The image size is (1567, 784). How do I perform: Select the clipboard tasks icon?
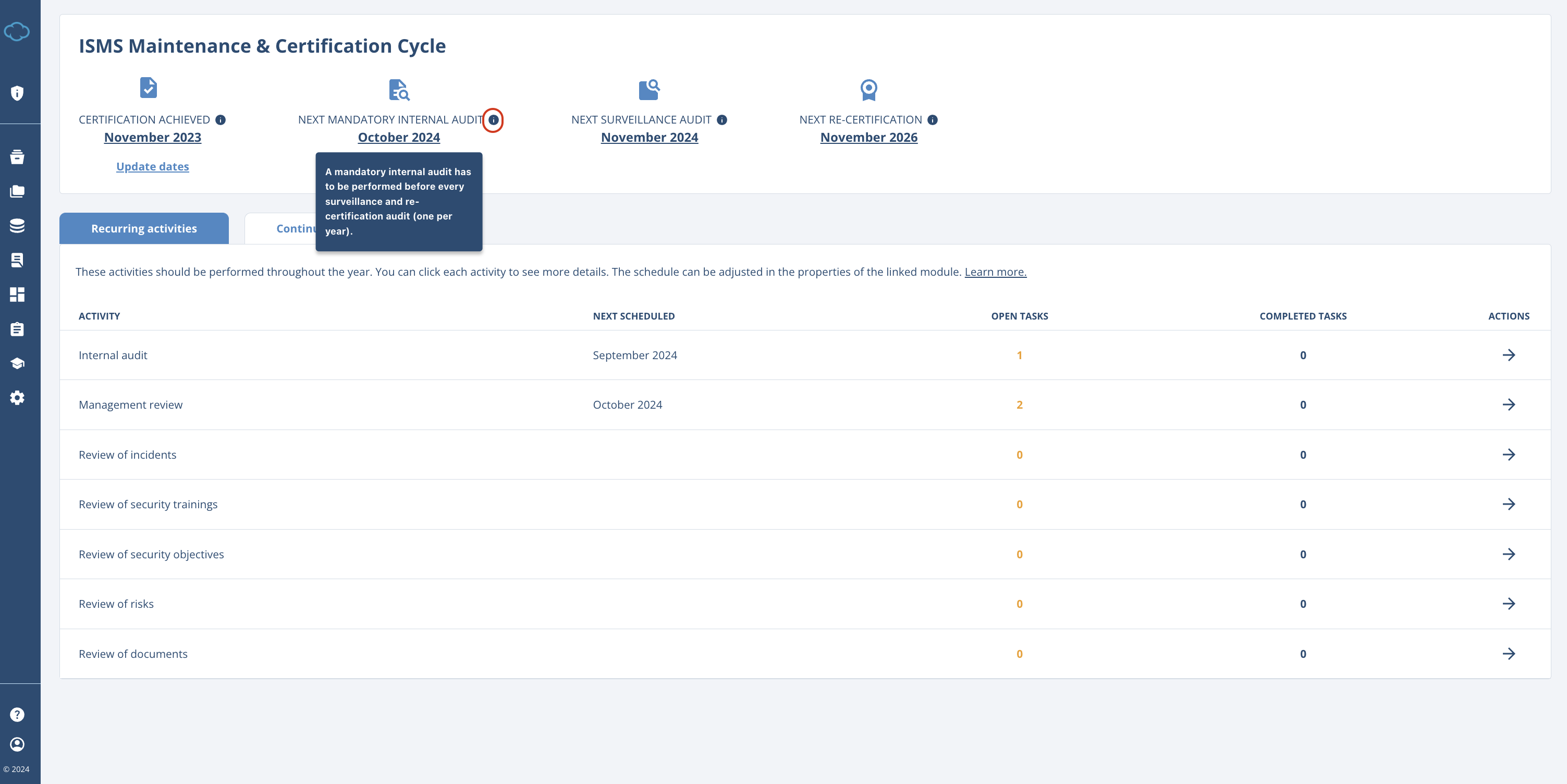[x=18, y=329]
